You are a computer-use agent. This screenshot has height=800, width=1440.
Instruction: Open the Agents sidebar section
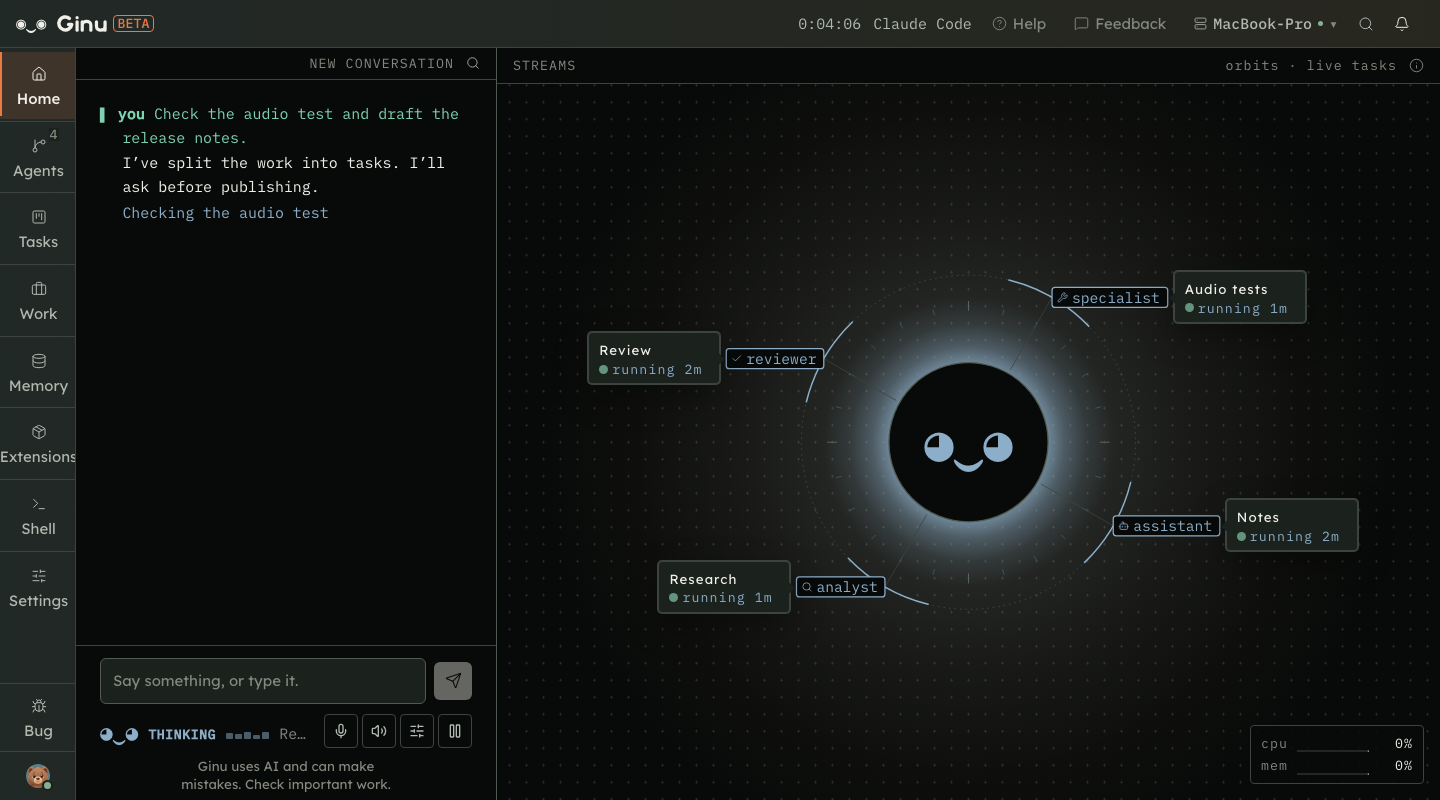(x=38, y=157)
